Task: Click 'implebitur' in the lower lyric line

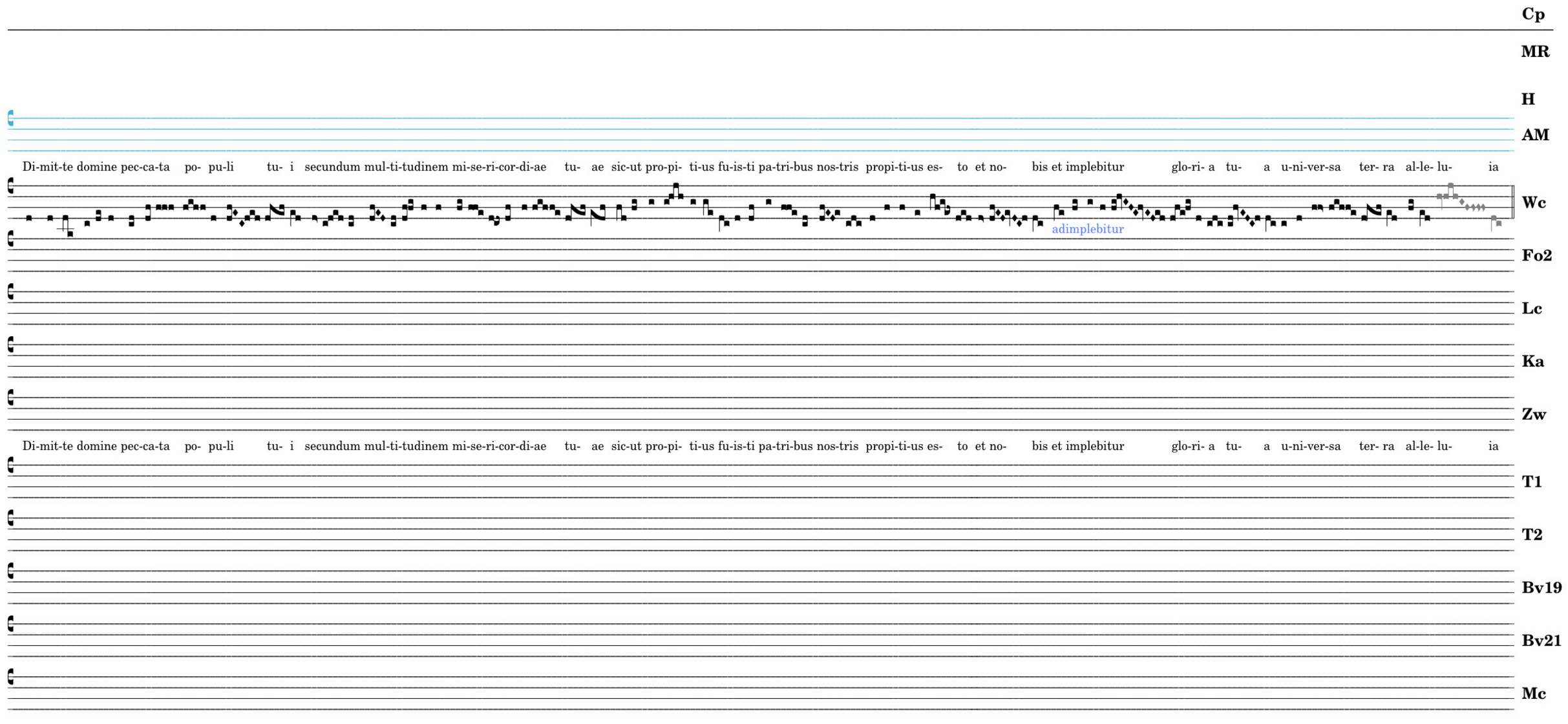Action: 1094,447
